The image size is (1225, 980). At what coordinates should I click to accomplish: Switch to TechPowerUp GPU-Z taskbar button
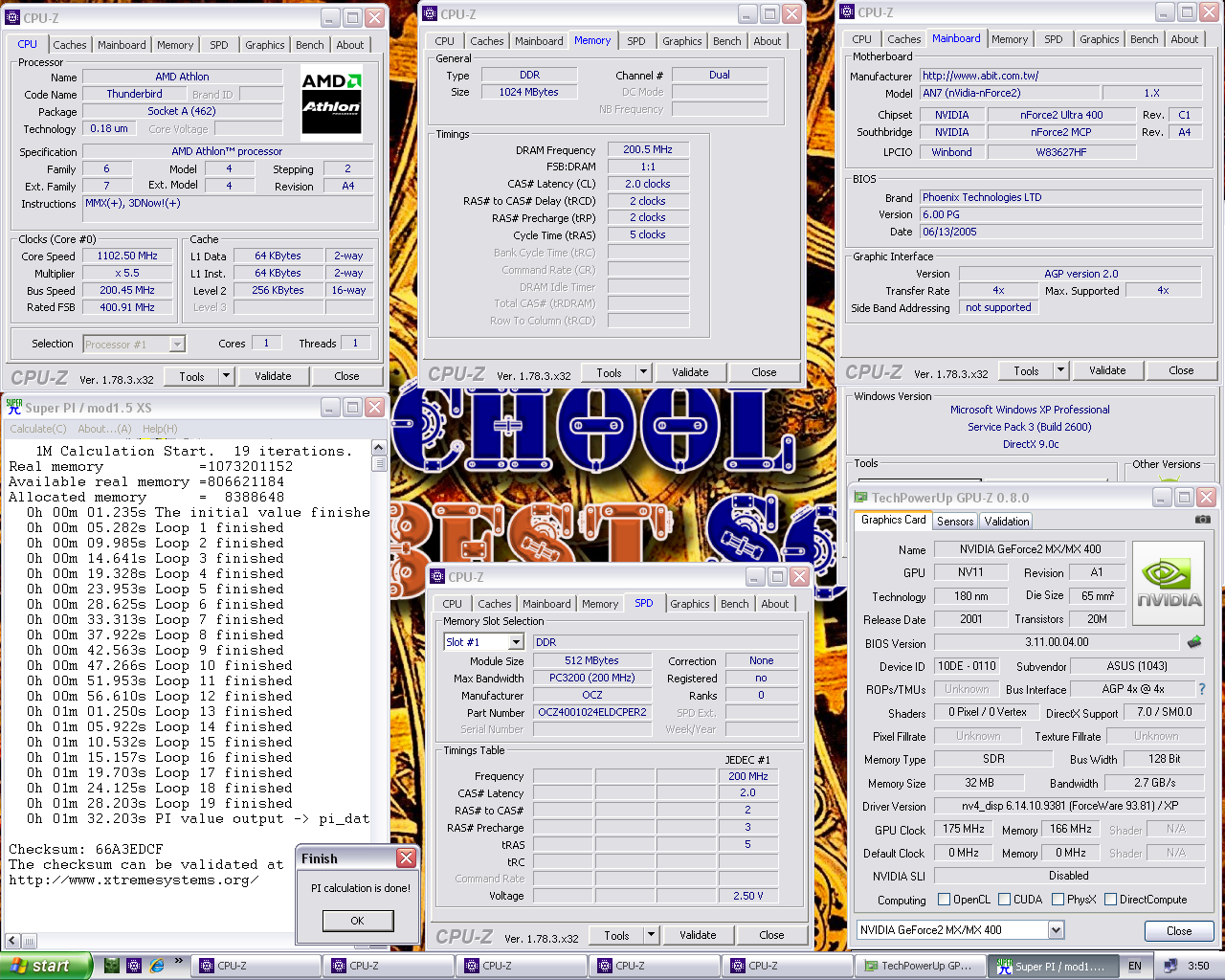[919, 966]
